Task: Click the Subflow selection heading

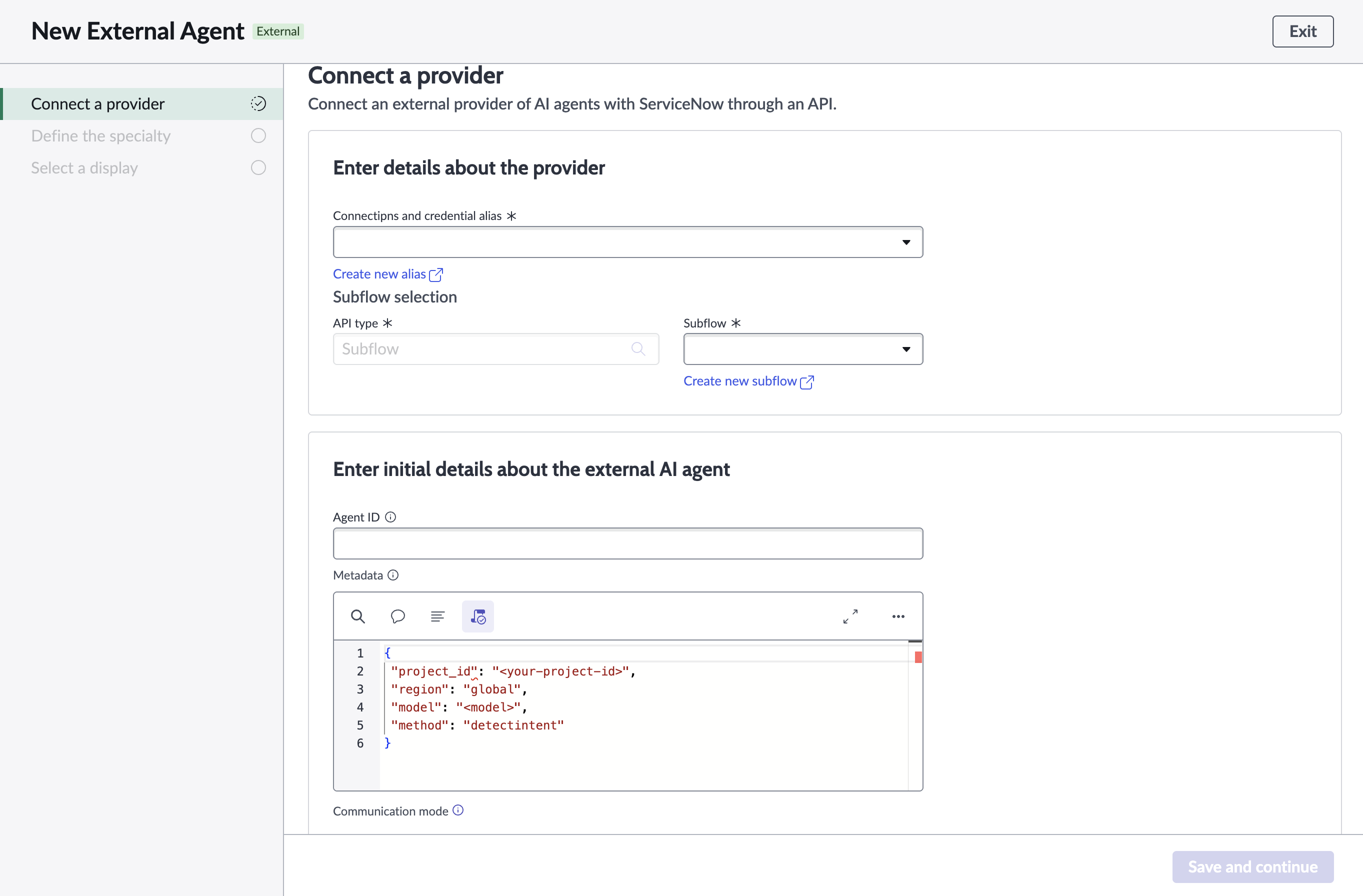Action: click(x=394, y=297)
